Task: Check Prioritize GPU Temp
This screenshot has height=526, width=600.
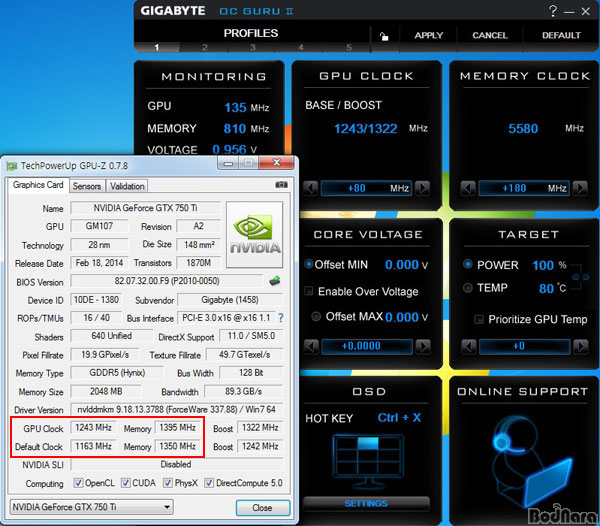Action: tap(479, 319)
